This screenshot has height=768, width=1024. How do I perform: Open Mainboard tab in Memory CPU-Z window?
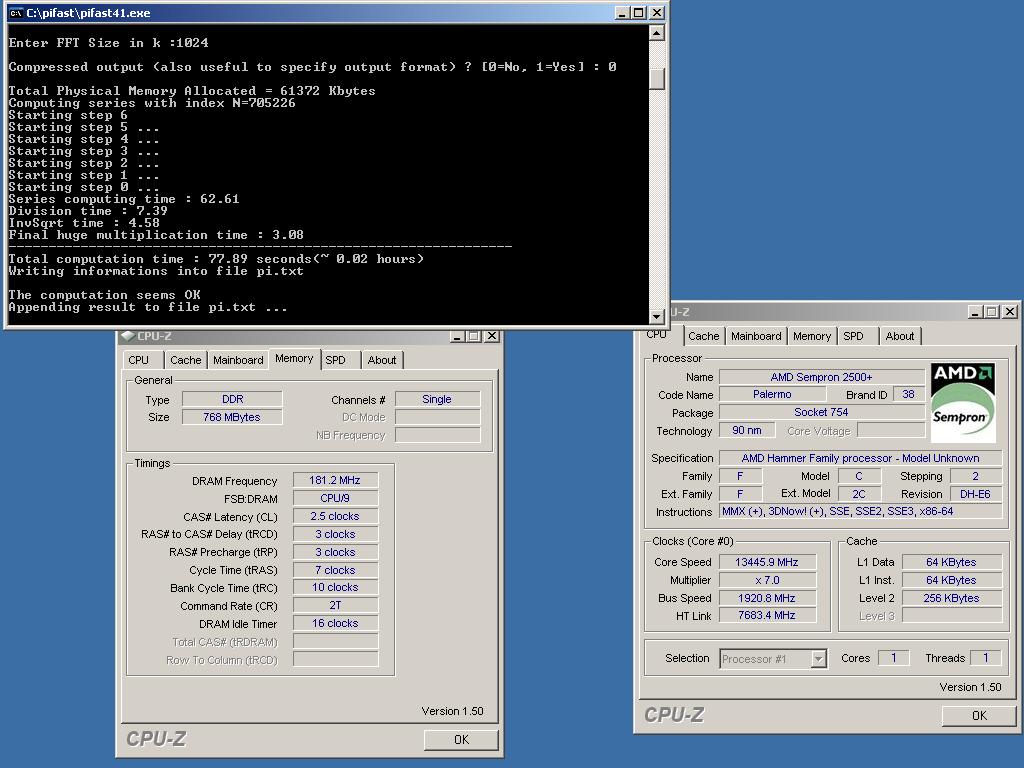[238, 360]
